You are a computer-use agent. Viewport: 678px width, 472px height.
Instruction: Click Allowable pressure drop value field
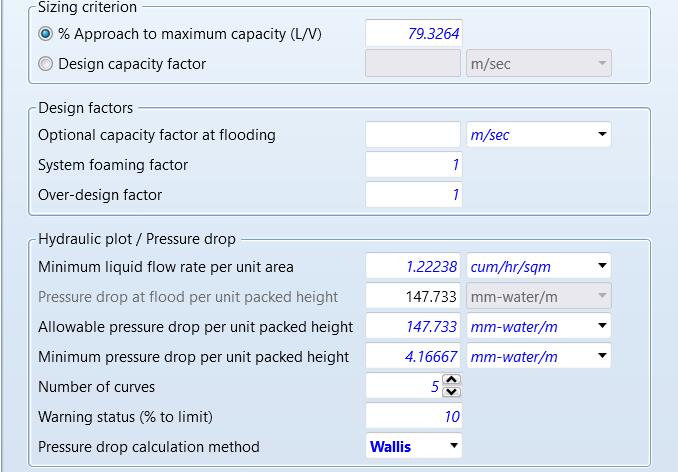point(413,327)
